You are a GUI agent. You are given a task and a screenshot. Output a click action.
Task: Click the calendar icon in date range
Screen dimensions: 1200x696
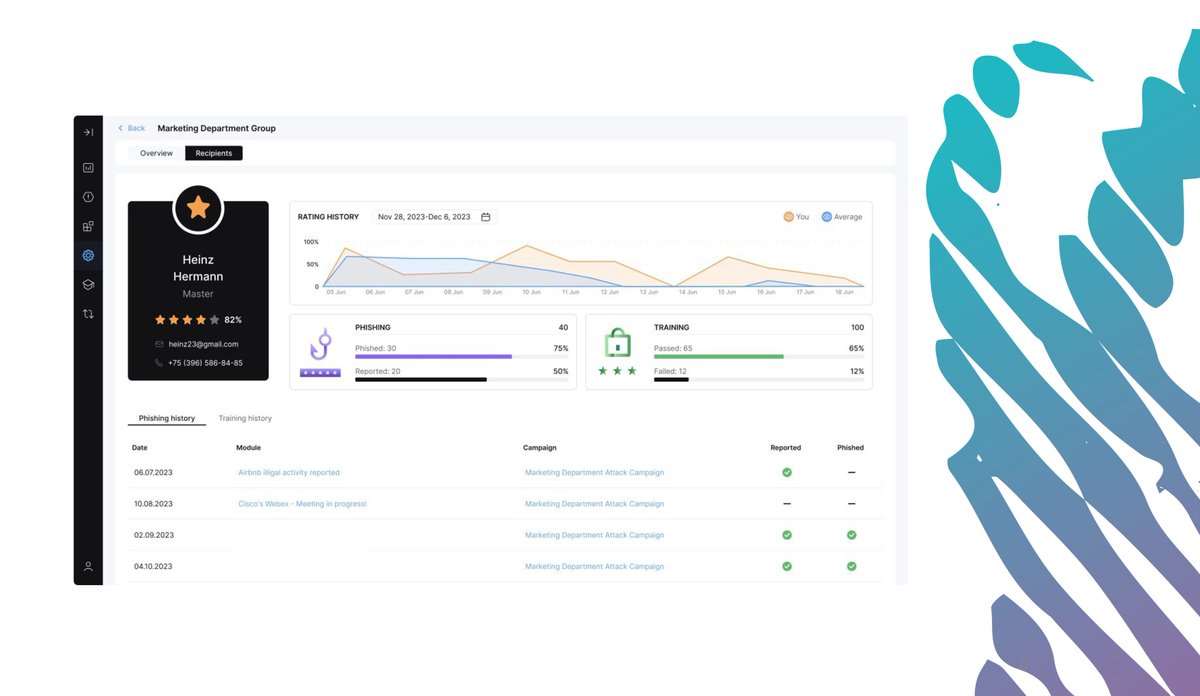485,217
